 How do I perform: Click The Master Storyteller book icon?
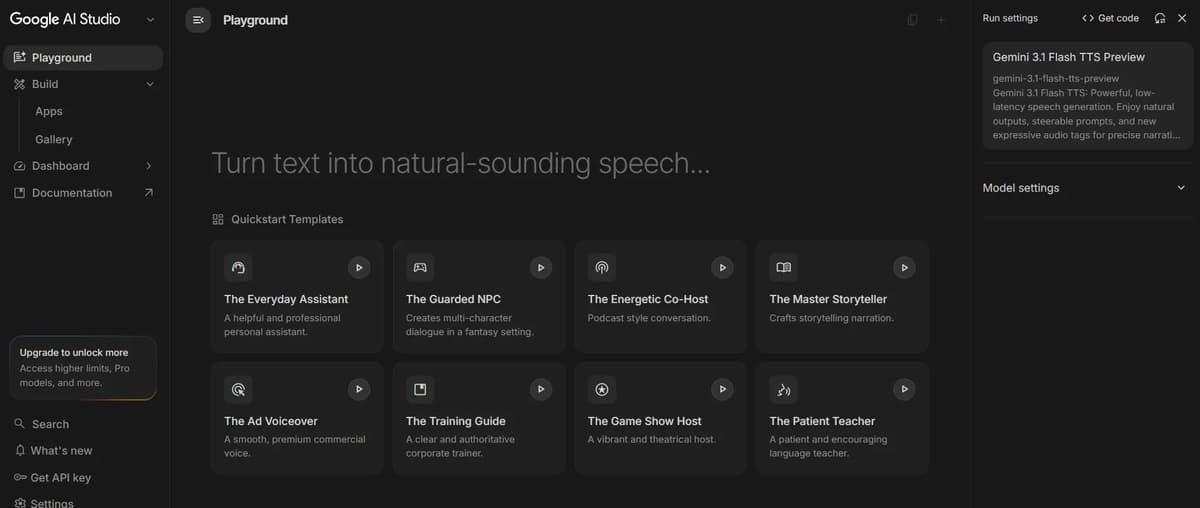(784, 267)
